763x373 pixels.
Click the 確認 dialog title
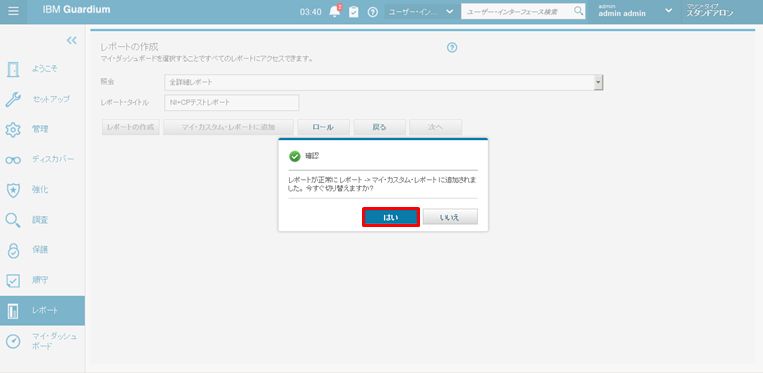click(x=312, y=156)
